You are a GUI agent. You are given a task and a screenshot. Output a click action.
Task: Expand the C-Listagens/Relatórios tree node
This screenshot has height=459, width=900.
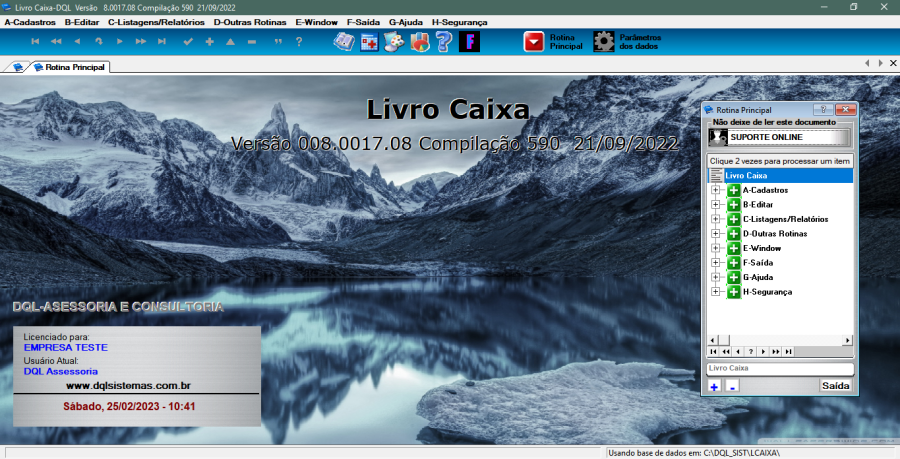[x=716, y=219]
